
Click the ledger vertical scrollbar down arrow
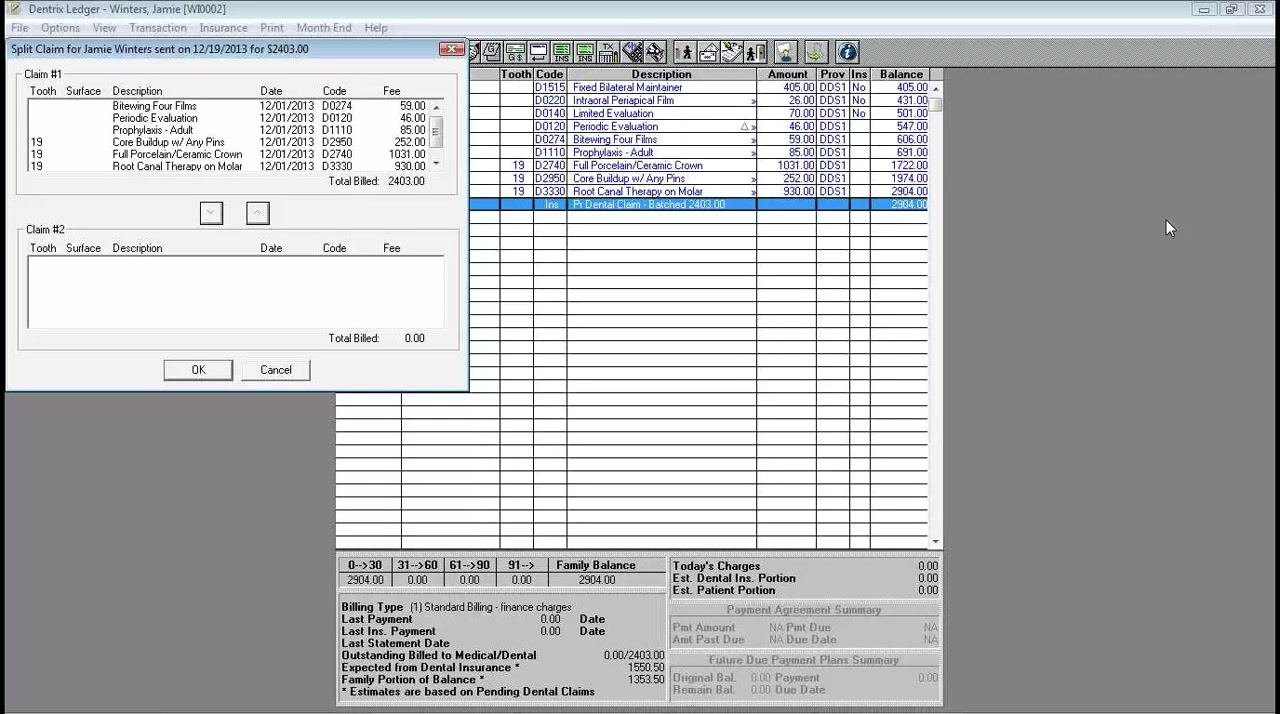coord(936,541)
